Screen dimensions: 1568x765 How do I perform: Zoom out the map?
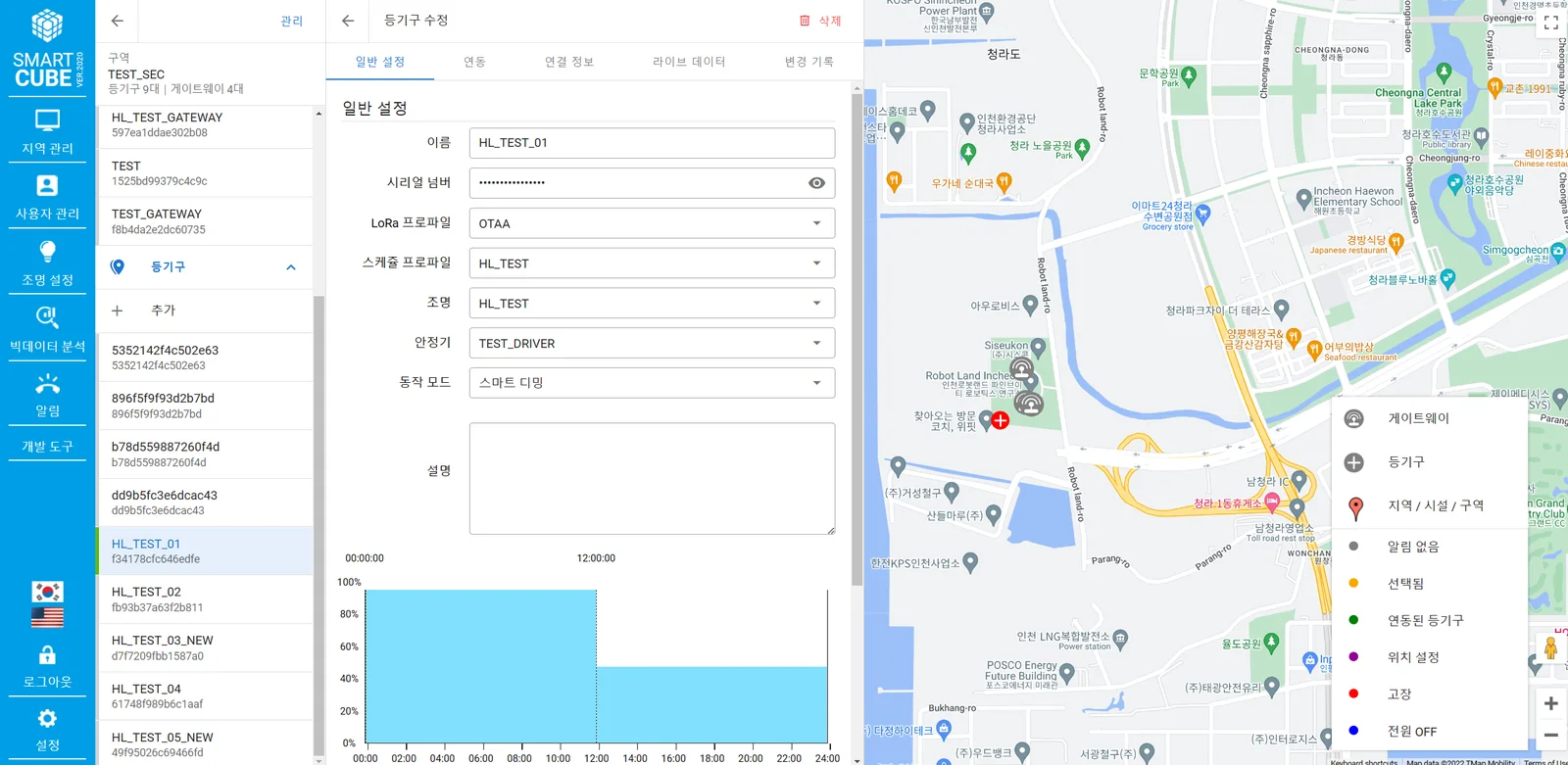coord(1551,735)
